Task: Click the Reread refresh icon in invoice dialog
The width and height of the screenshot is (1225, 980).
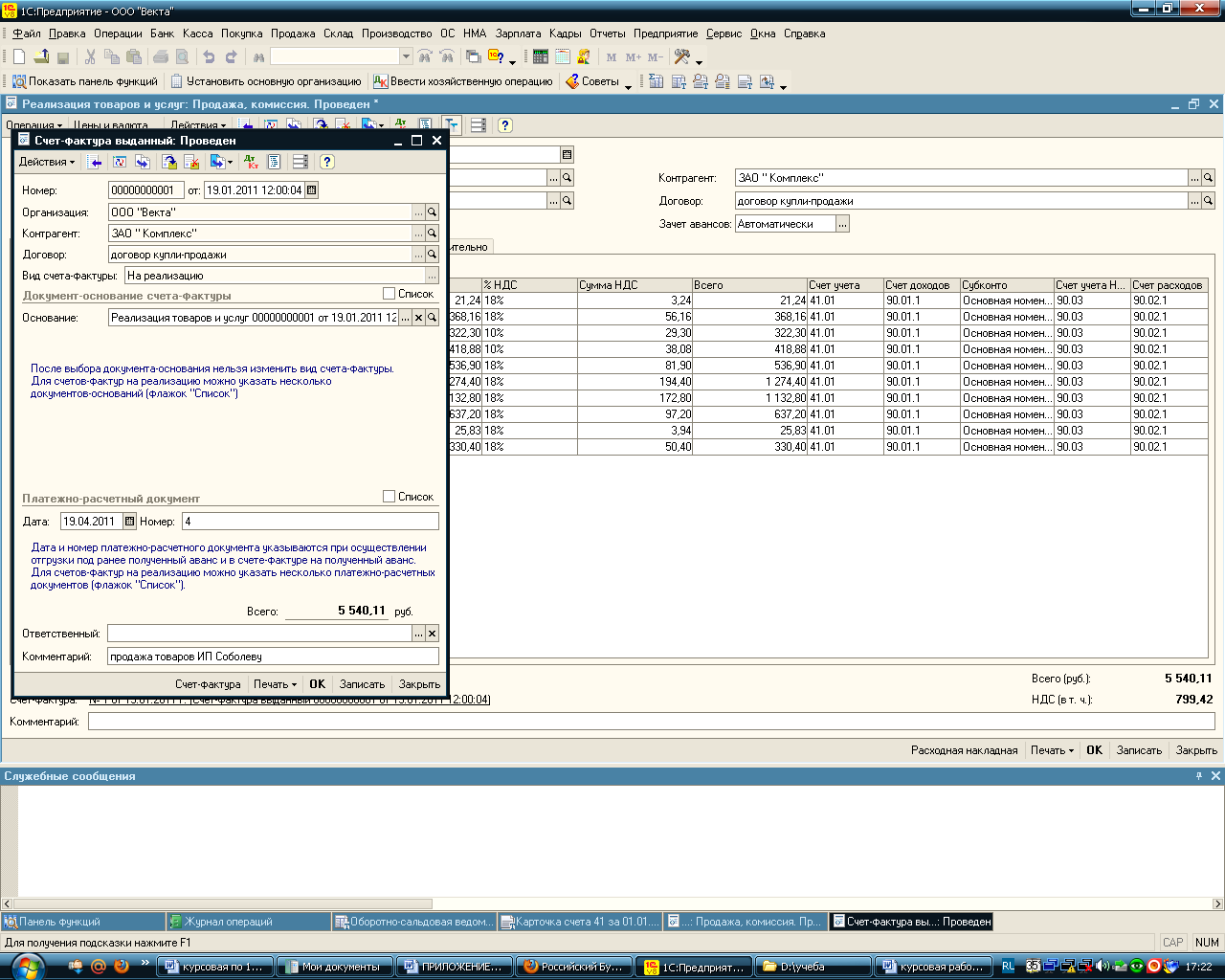Action: pos(120,162)
